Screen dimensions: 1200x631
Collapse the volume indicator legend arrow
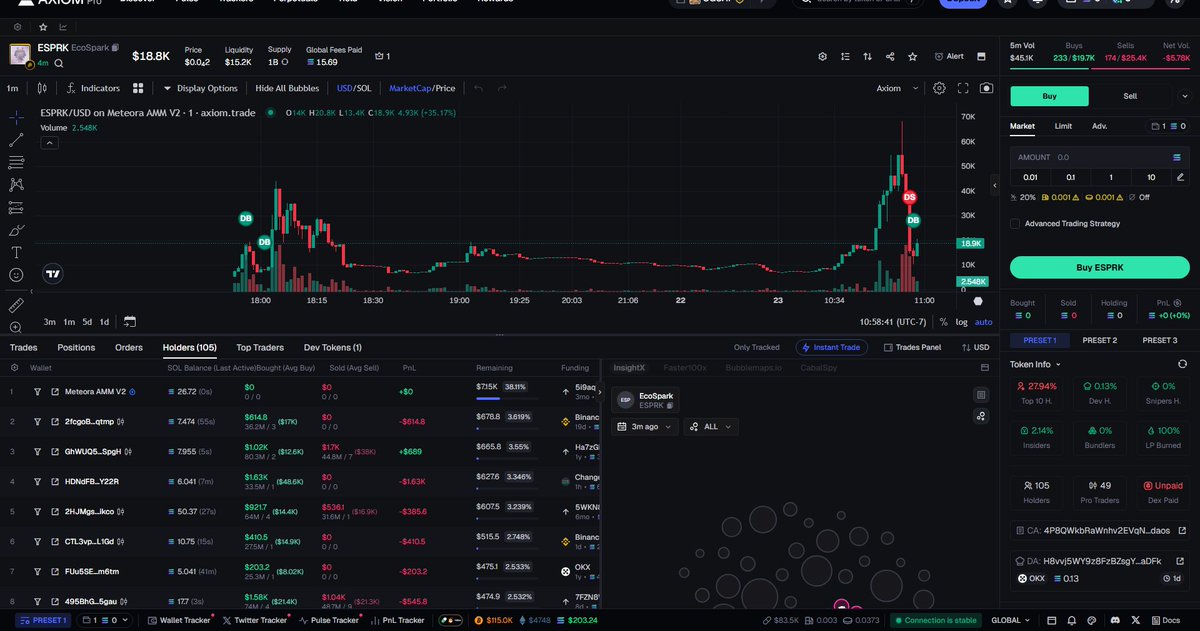click(48, 143)
